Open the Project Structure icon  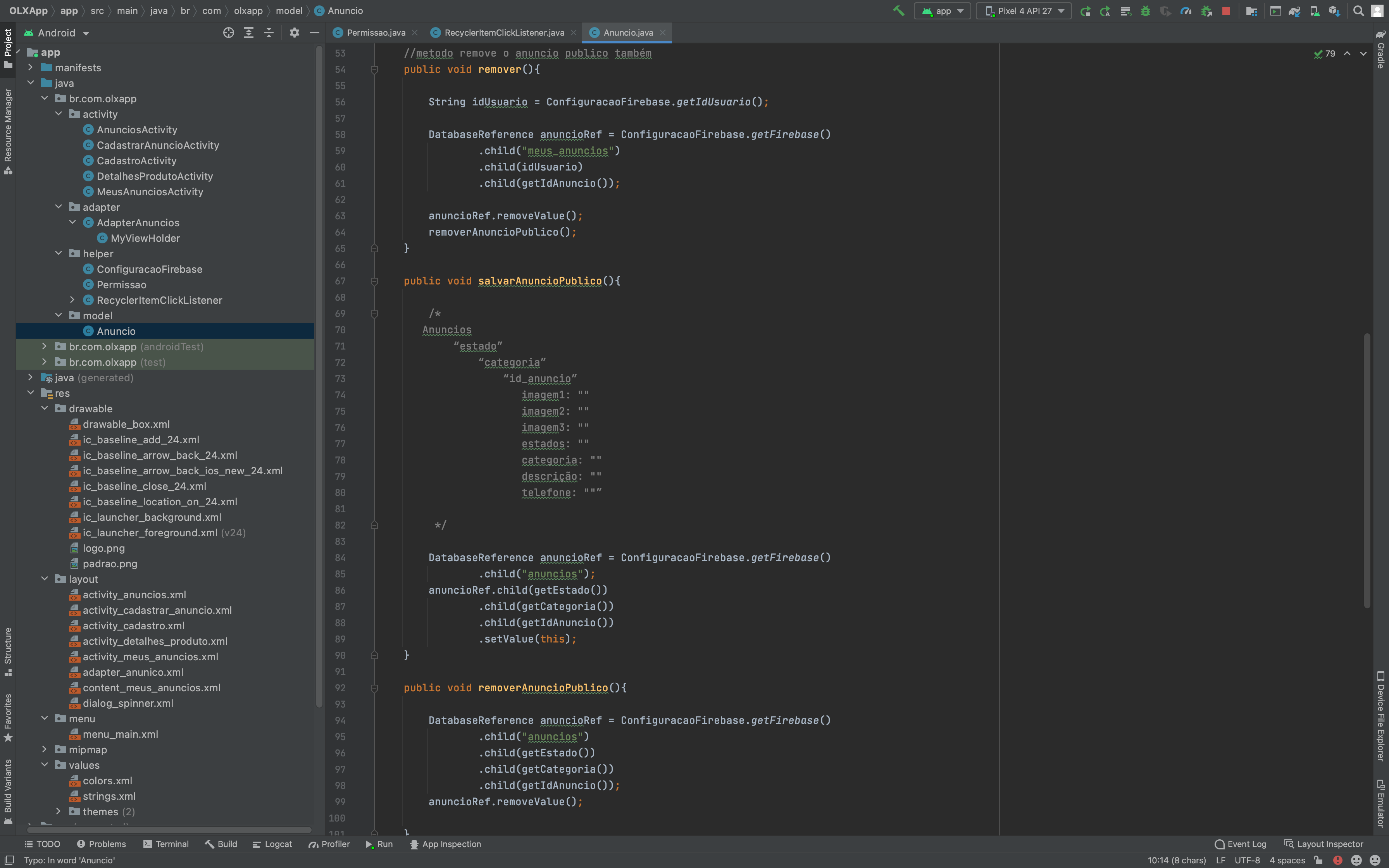(1251, 11)
